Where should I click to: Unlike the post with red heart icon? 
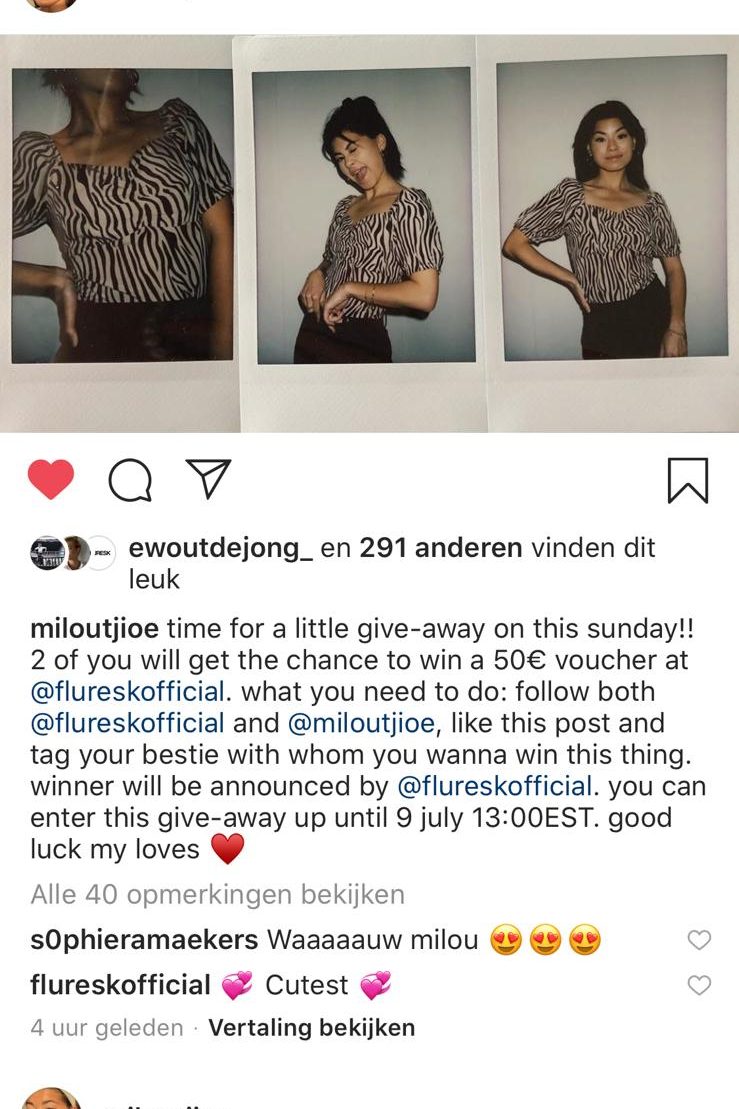[51, 480]
